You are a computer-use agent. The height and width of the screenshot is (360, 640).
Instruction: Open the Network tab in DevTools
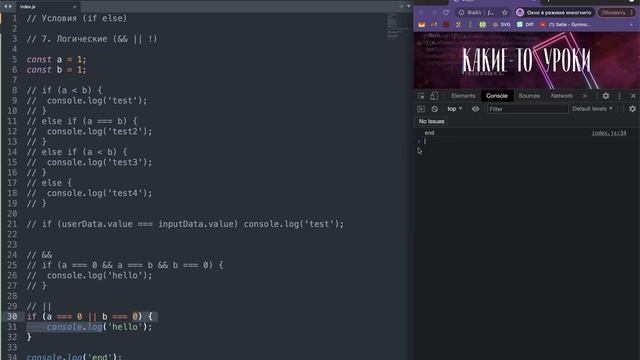(x=562, y=96)
